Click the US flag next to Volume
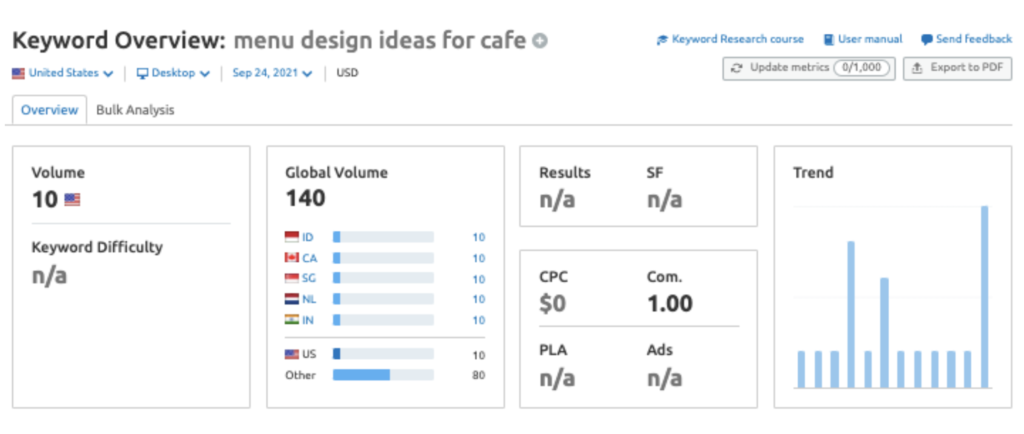This screenshot has width=1024, height=434. click(x=72, y=200)
